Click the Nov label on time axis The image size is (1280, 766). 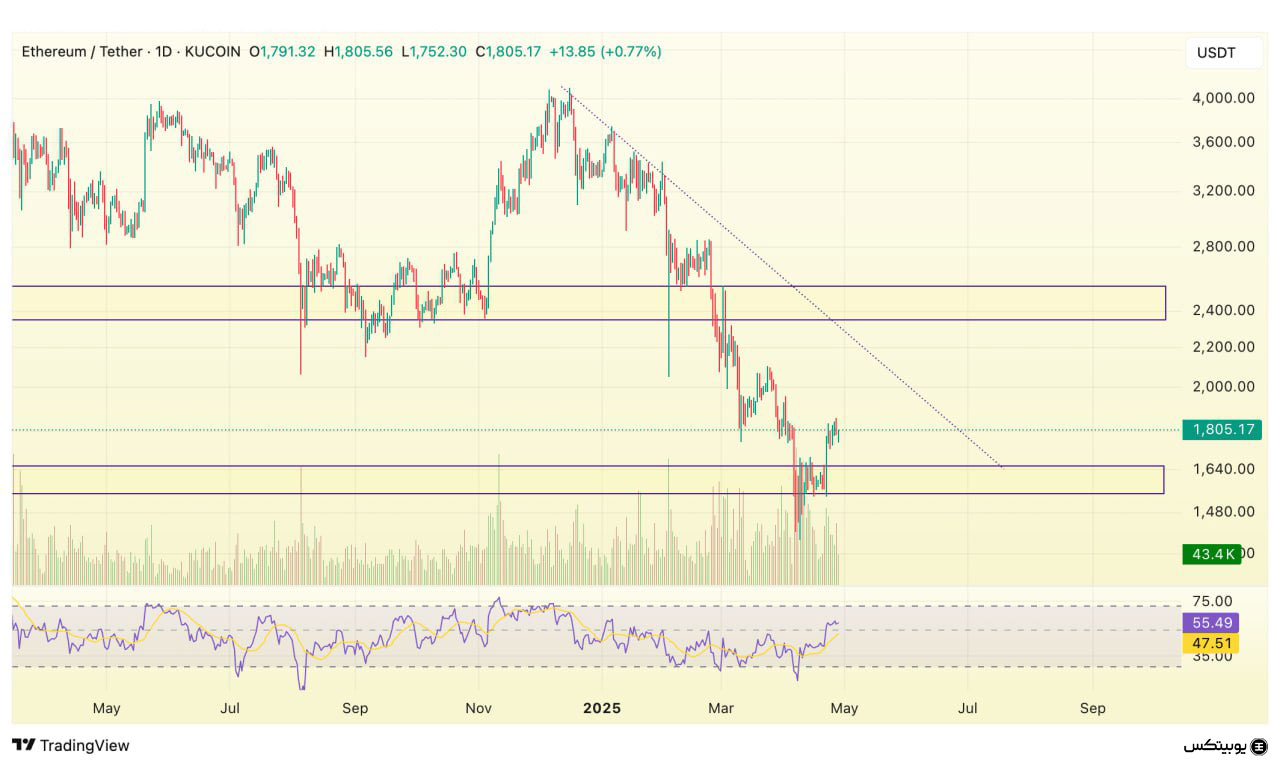pos(478,708)
